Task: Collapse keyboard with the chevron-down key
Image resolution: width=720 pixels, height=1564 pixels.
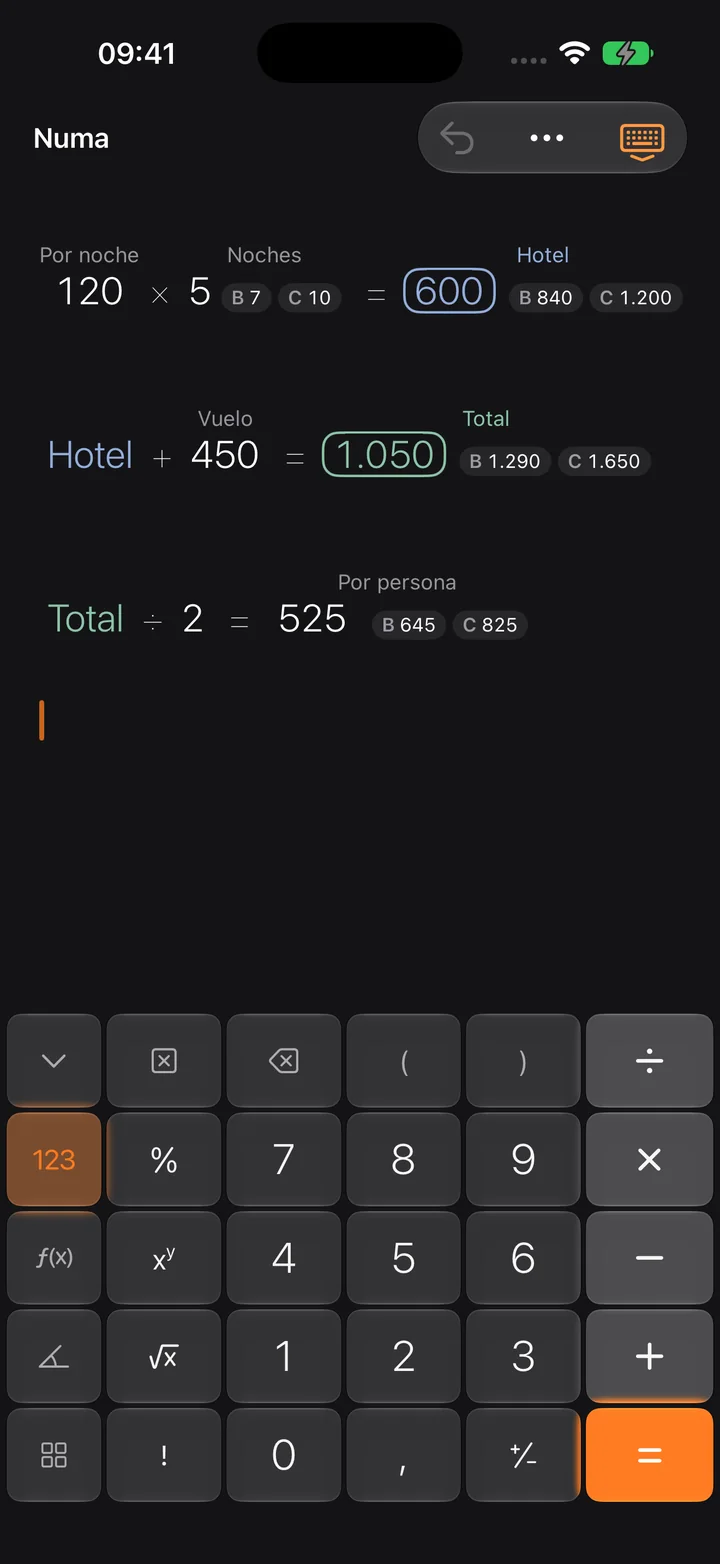Action: coord(54,1061)
